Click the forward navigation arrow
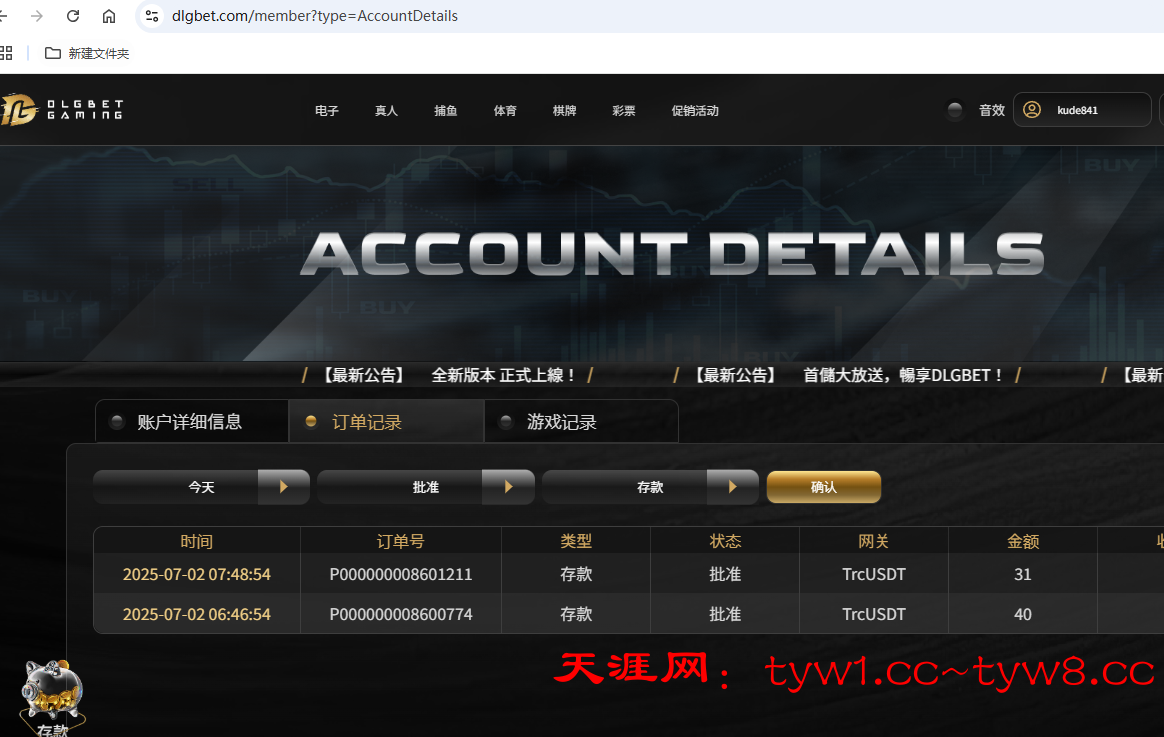The height and width of the screenshot is (737, 1164). (37, 16)
